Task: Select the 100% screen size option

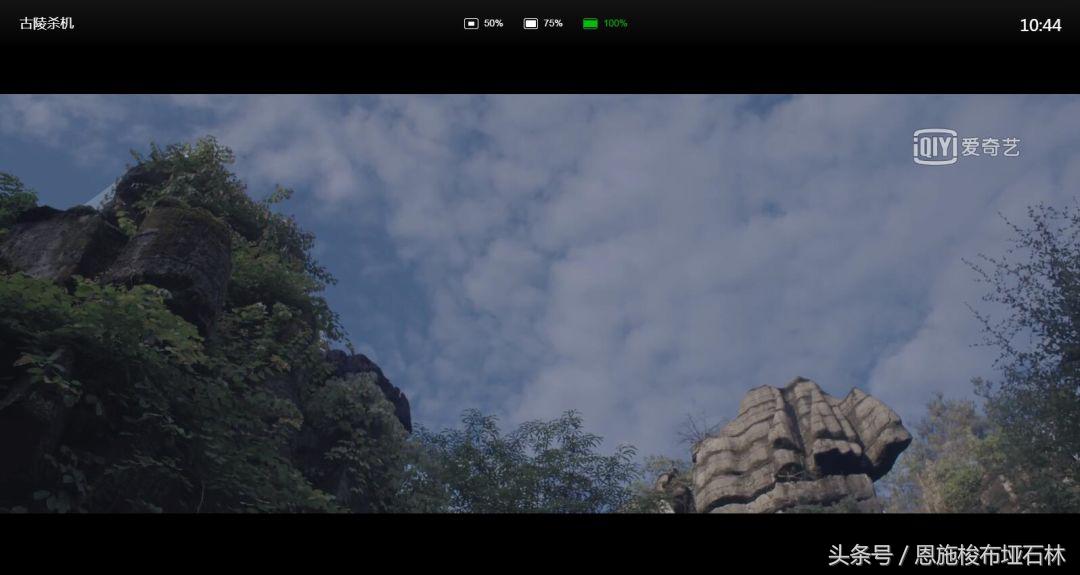Action: (605, 23)
